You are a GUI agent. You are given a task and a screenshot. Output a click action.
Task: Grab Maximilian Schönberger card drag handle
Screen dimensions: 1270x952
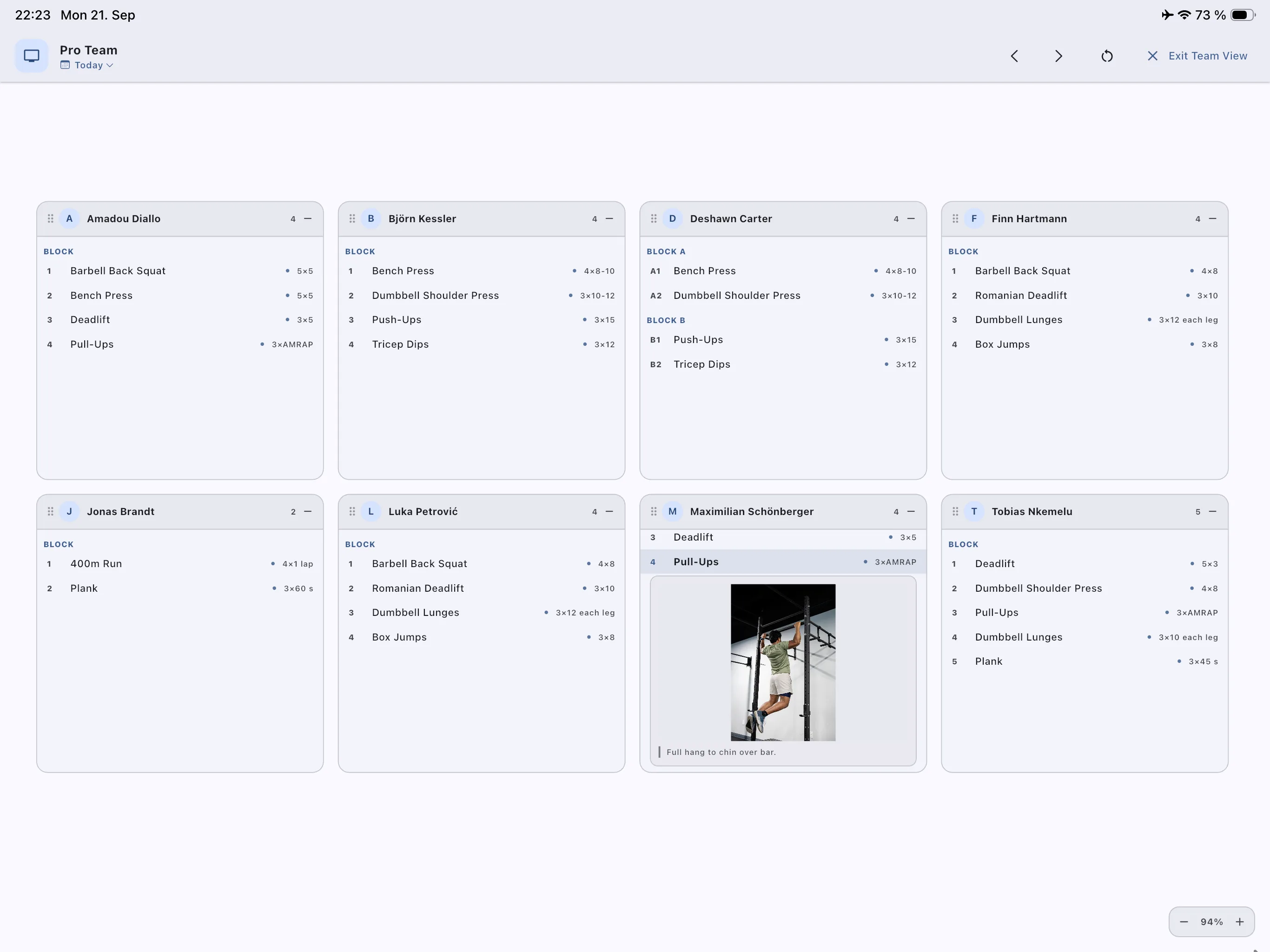[x=654, y=512]
